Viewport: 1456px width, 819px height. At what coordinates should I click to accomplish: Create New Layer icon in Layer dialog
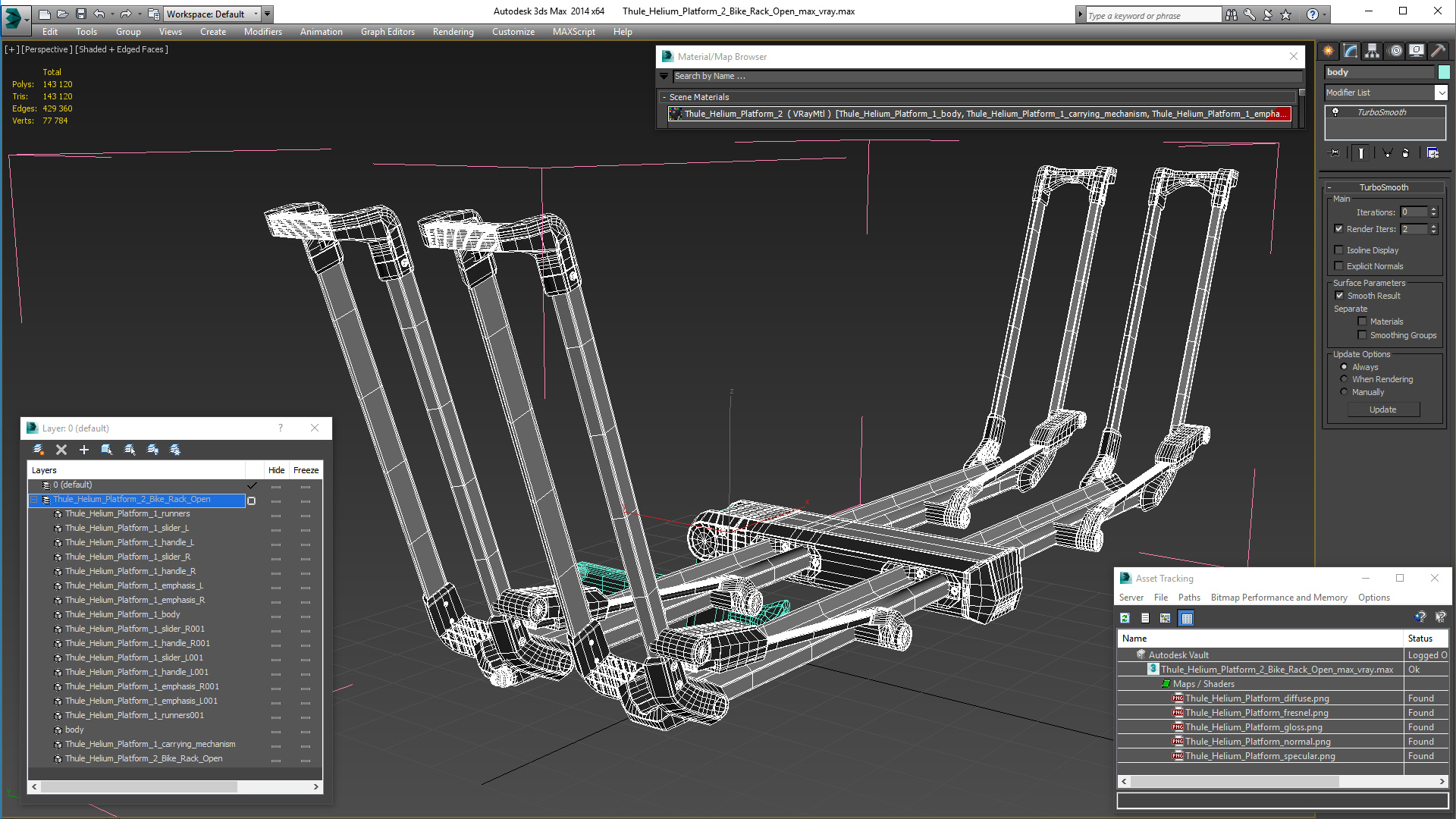pos(39,450)
